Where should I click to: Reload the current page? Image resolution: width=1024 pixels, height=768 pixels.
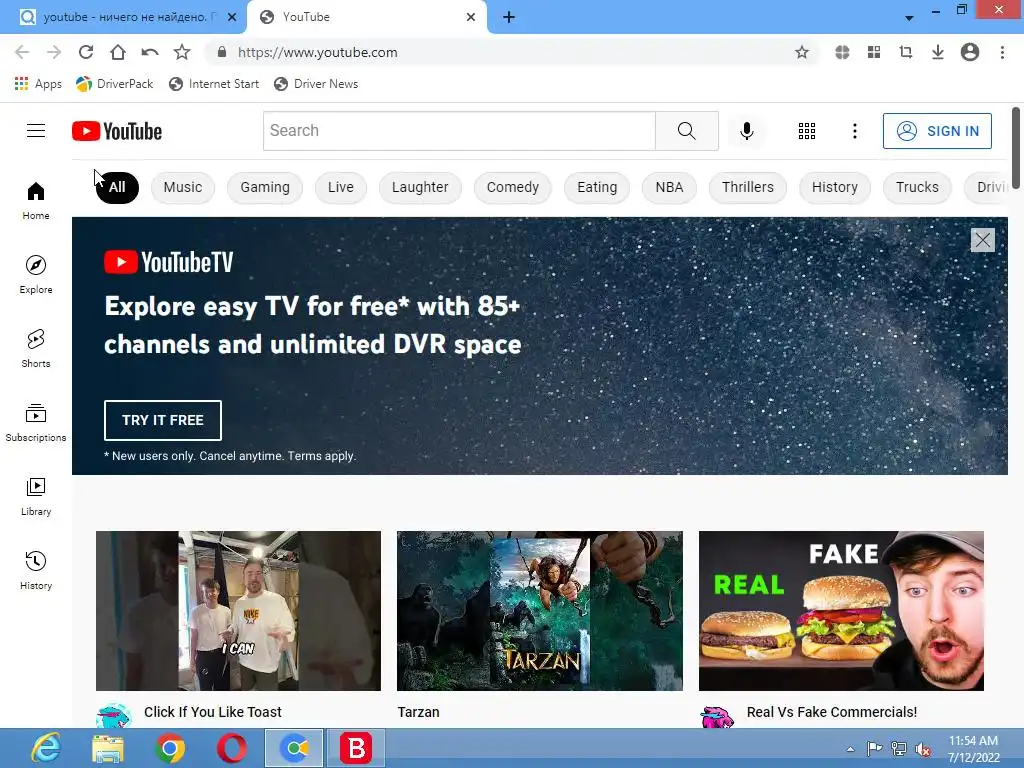tap(86, 52)
